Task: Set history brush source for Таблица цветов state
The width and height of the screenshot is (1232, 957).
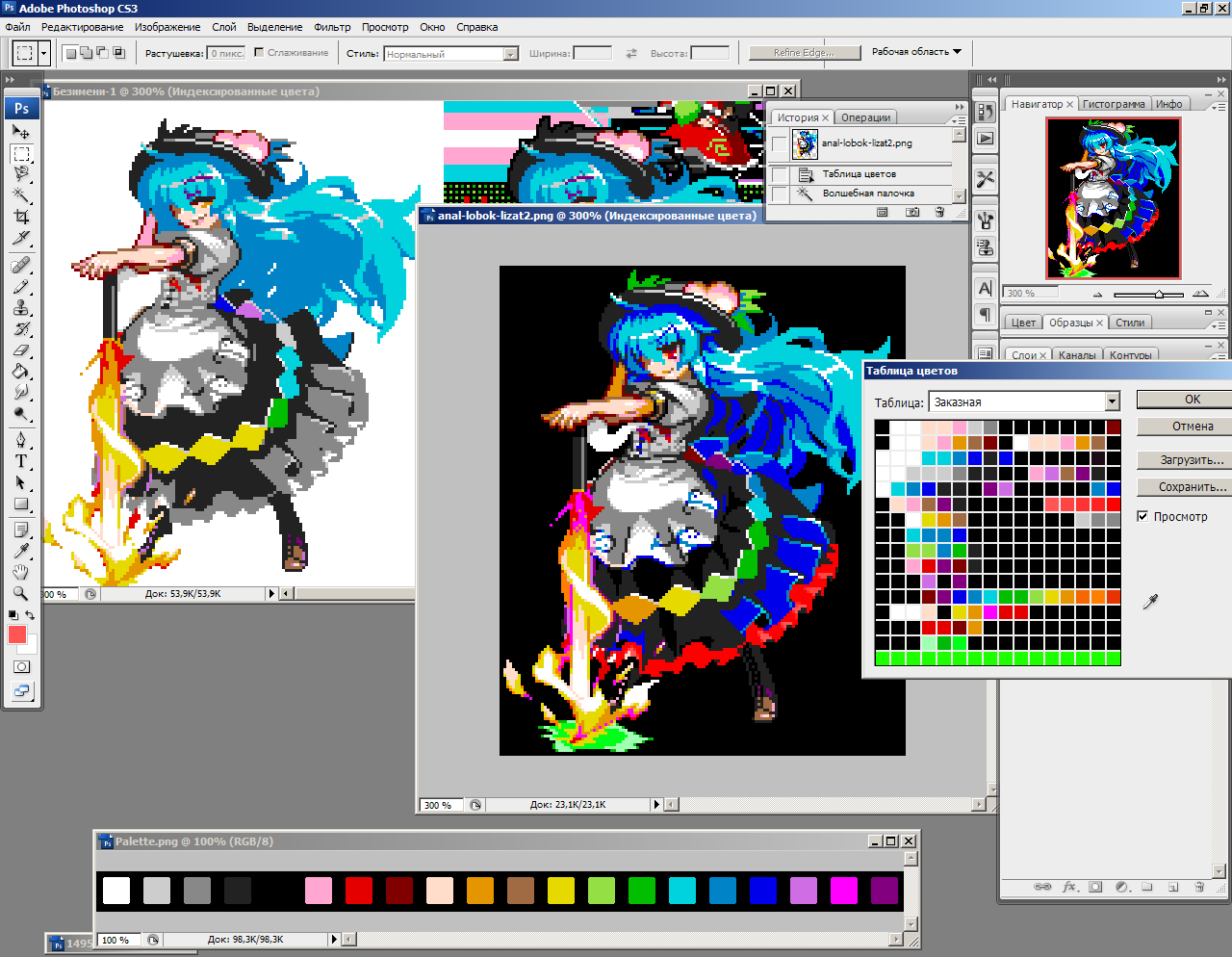Action: coord(780,174)
